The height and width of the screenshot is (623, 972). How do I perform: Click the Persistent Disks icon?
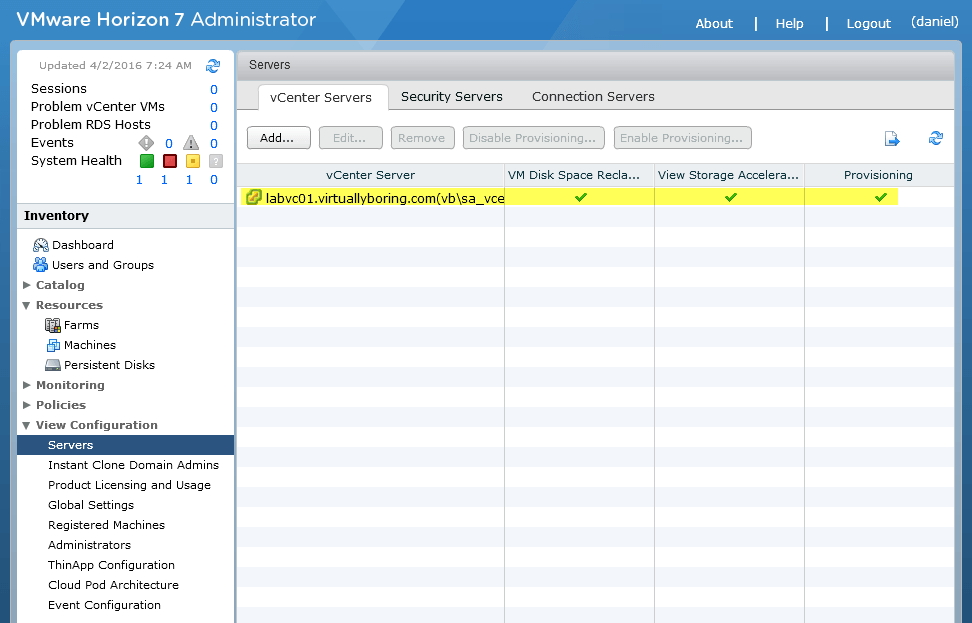(x=53, y=365)
